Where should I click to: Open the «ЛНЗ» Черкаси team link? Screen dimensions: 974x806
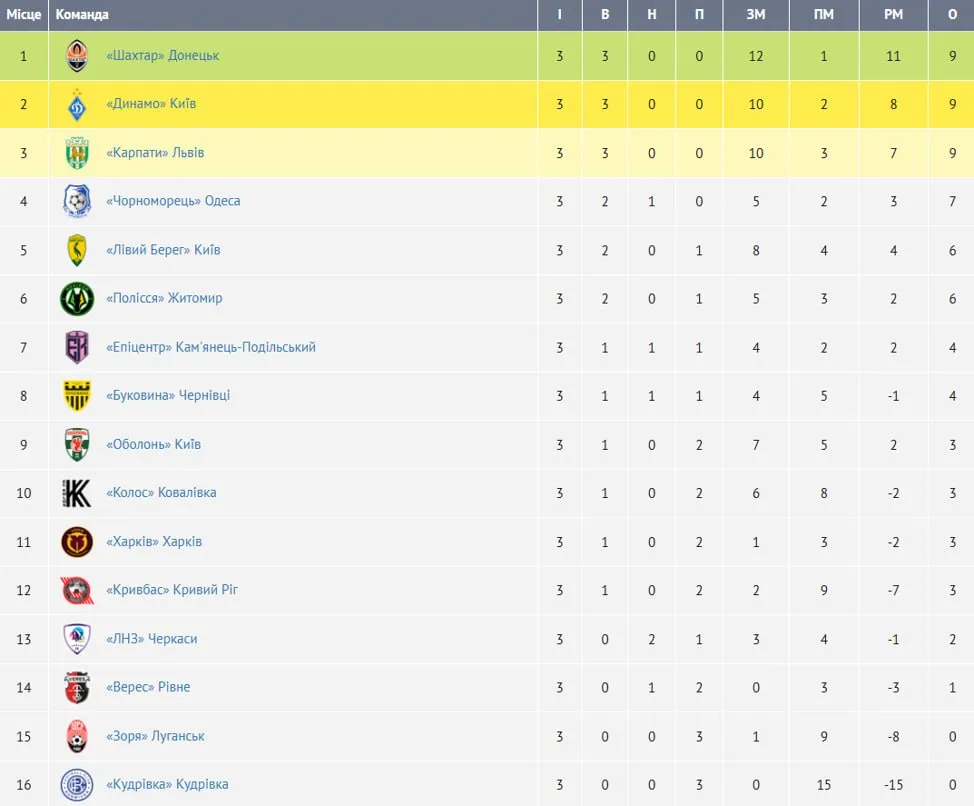[152, 639]
